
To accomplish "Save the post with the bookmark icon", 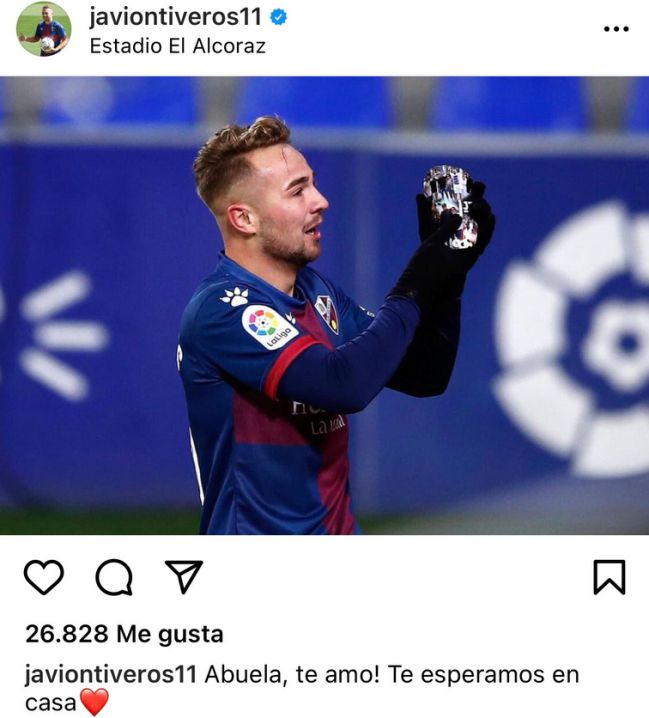I will pos(609,577).
